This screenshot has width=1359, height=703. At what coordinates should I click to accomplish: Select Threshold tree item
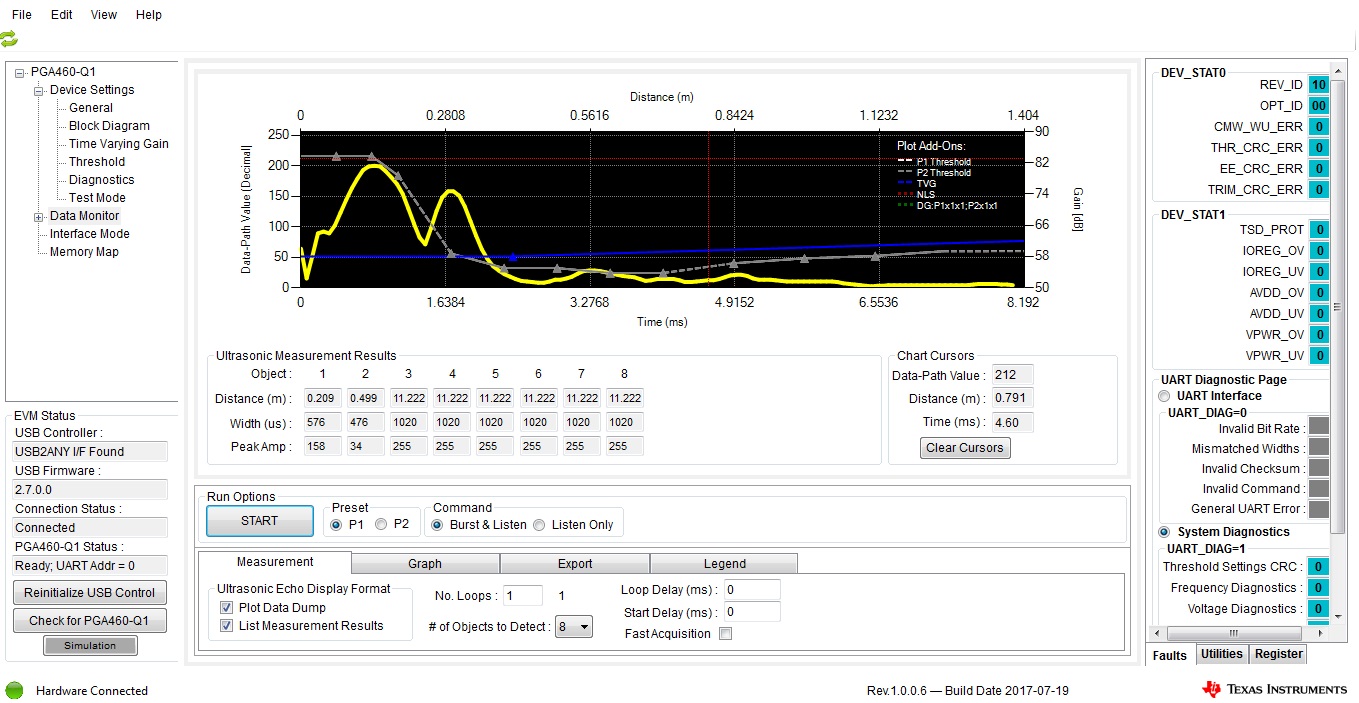click(97, 162)
